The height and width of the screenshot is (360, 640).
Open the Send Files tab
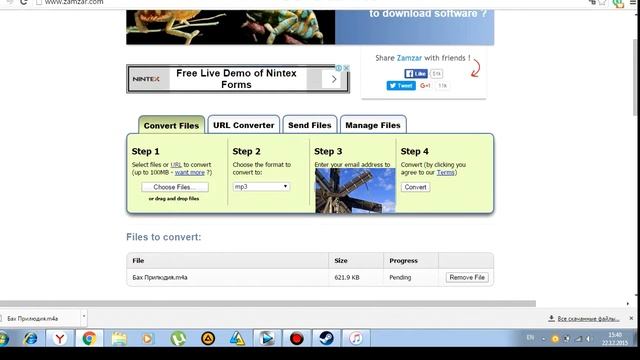point(310,125)
